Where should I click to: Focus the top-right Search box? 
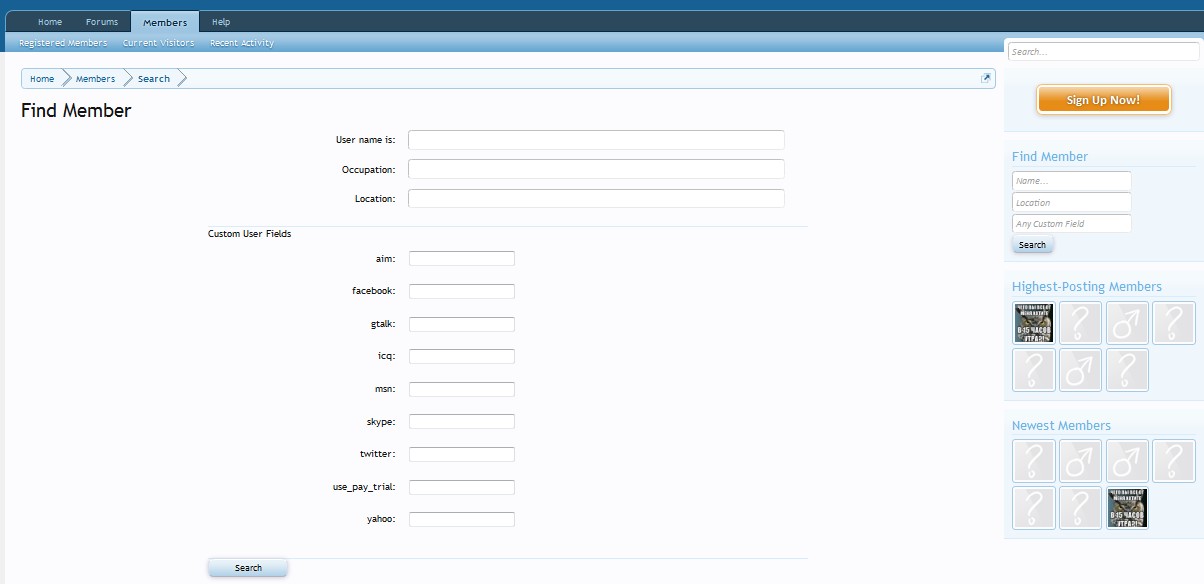1103,51
